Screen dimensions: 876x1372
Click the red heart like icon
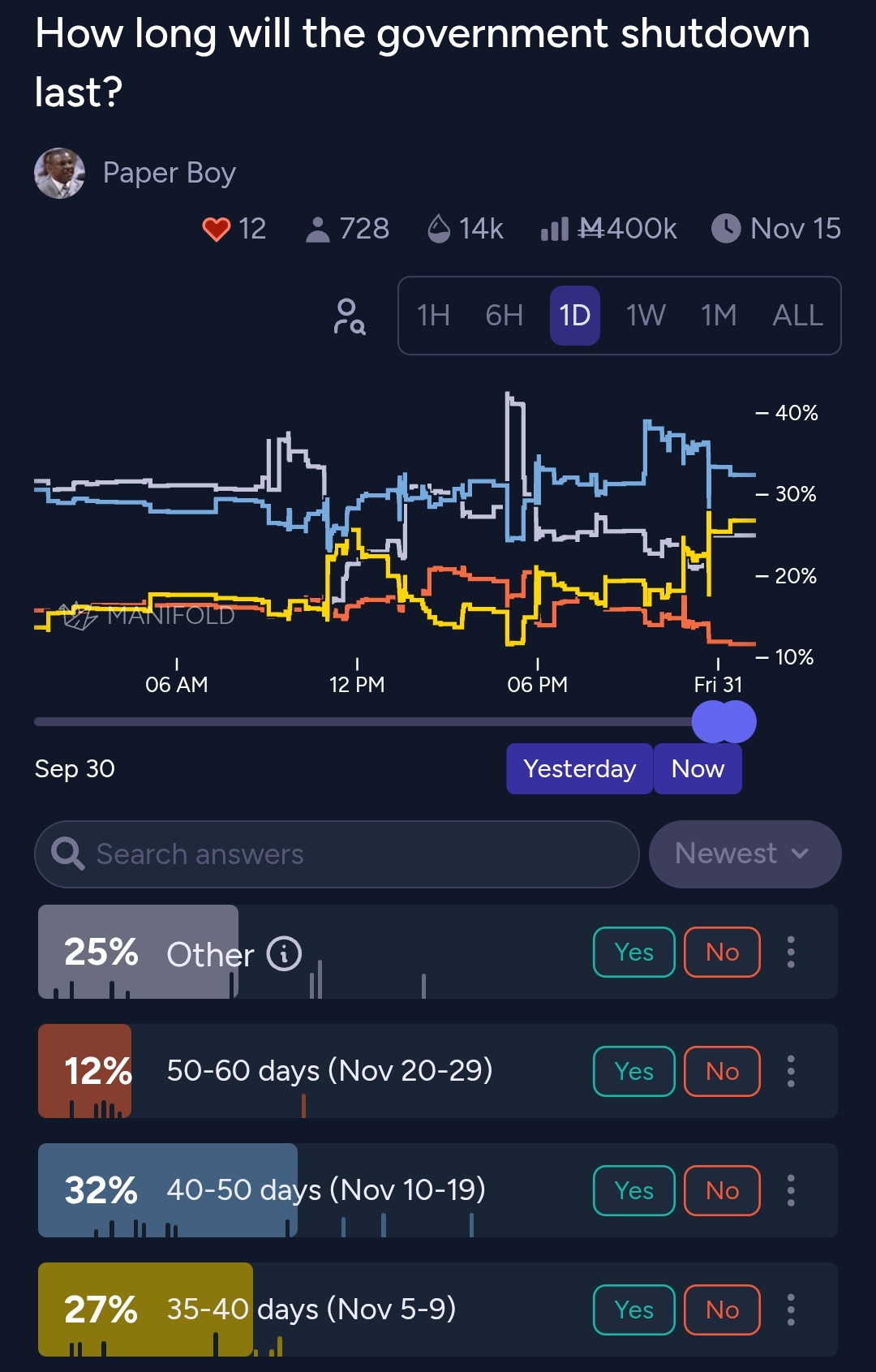coord(217,230)
